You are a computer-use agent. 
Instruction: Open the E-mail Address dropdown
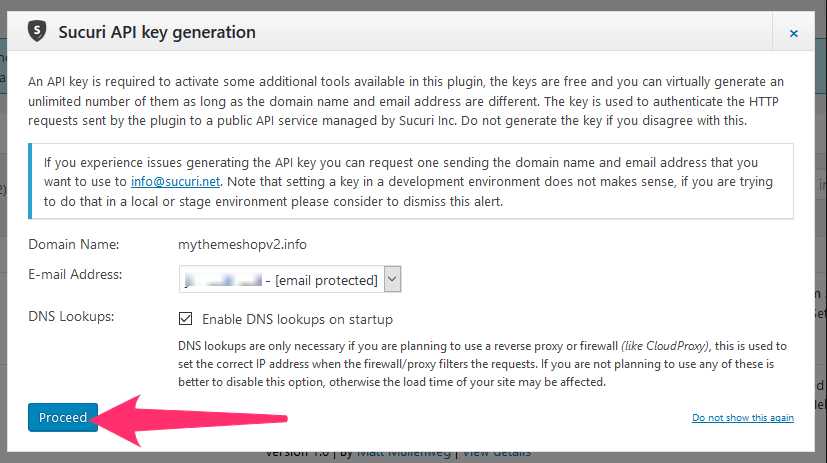290,279
